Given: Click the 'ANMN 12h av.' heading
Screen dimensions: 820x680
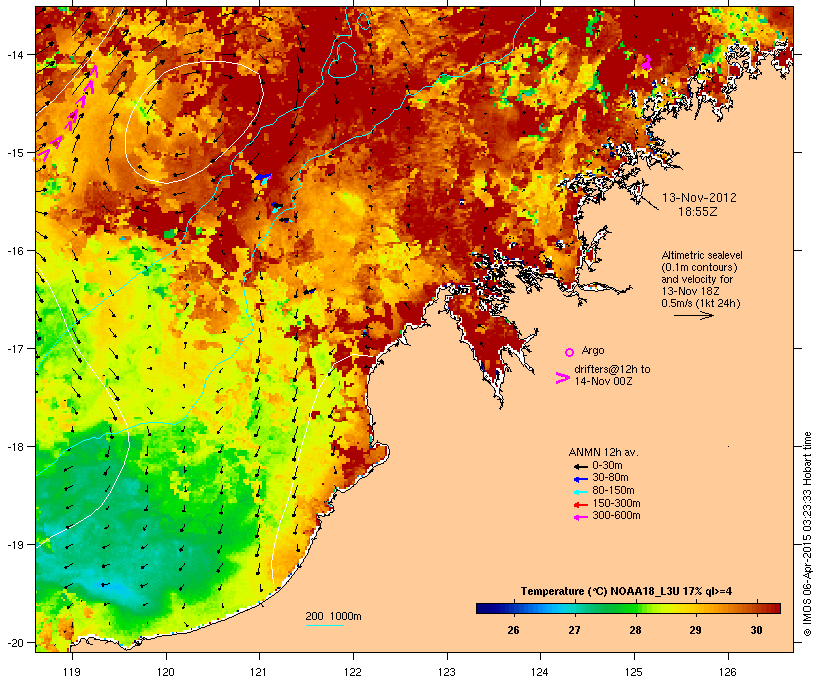Looking at the screenshot, I should point(603,452).
